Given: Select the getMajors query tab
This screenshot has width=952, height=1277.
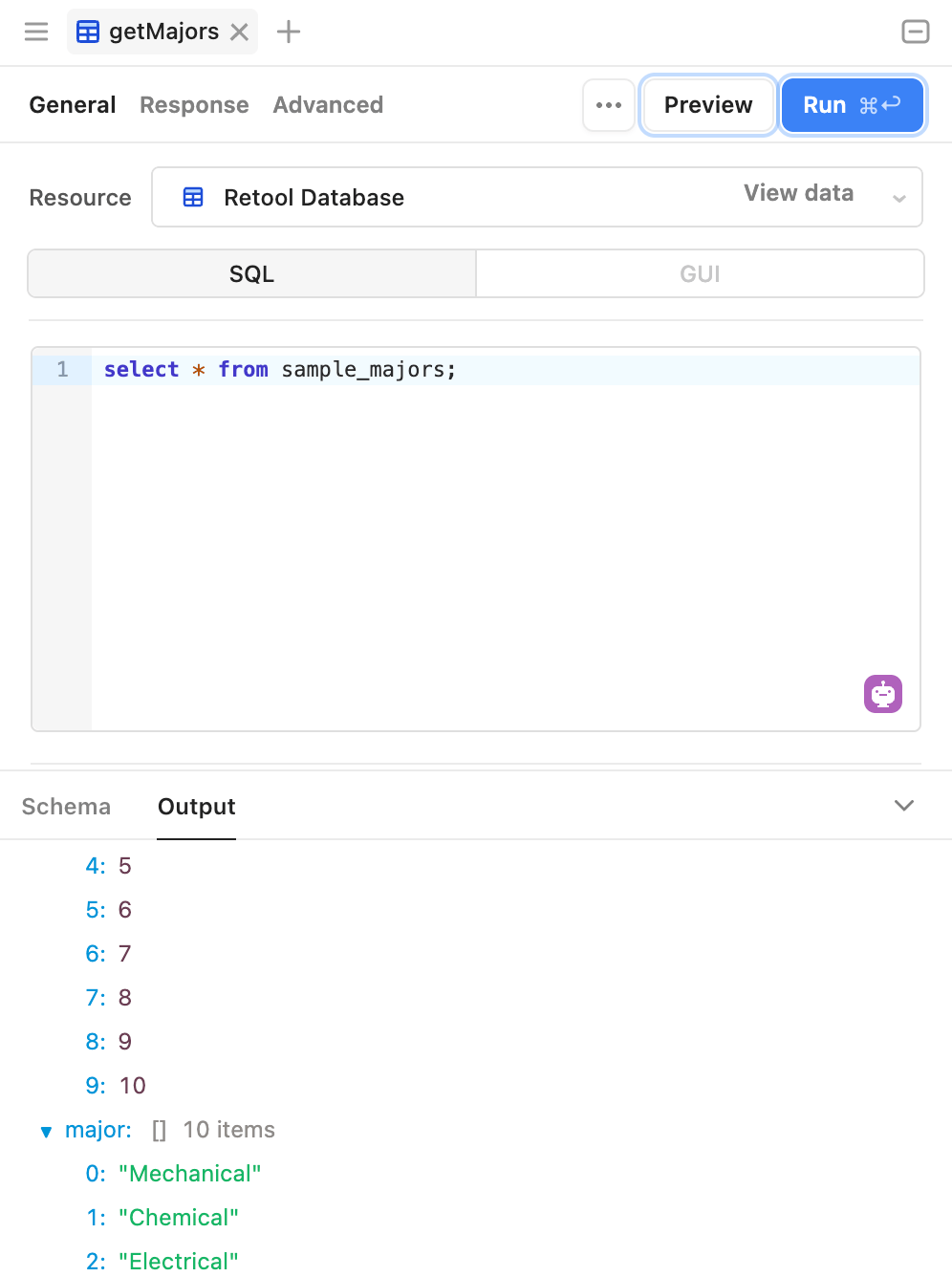Looking at the screenshot, I should coord(162,32).
